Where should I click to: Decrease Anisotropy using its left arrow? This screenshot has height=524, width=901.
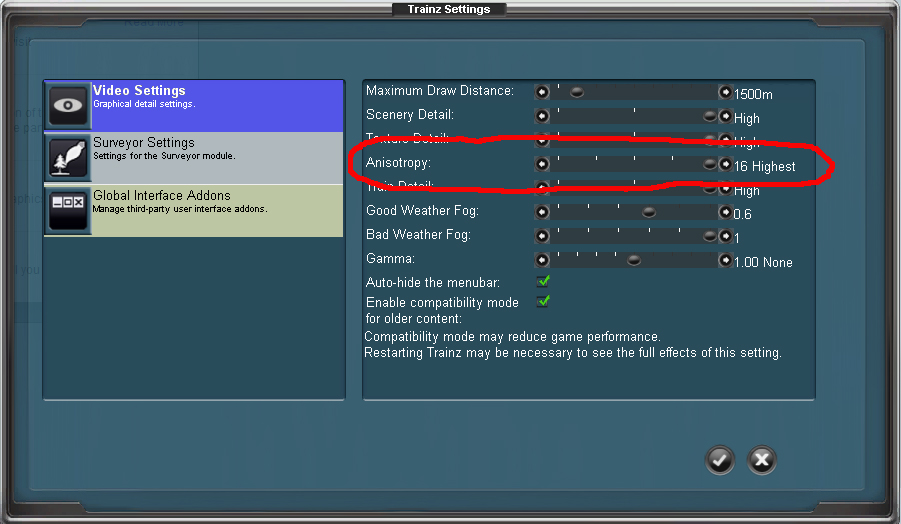542,164
